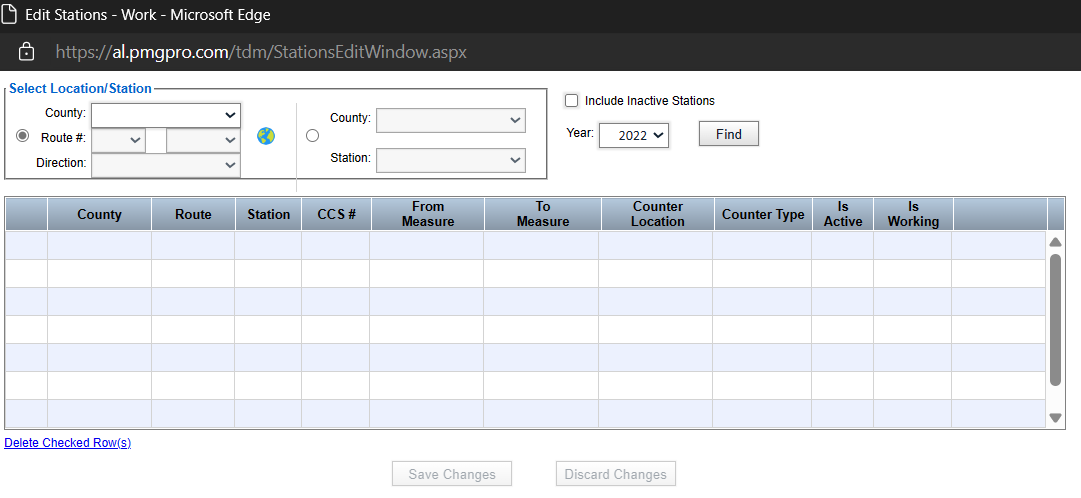Open the second Route # dropdown
The image size is (1081, 498).
coord(203,141)
